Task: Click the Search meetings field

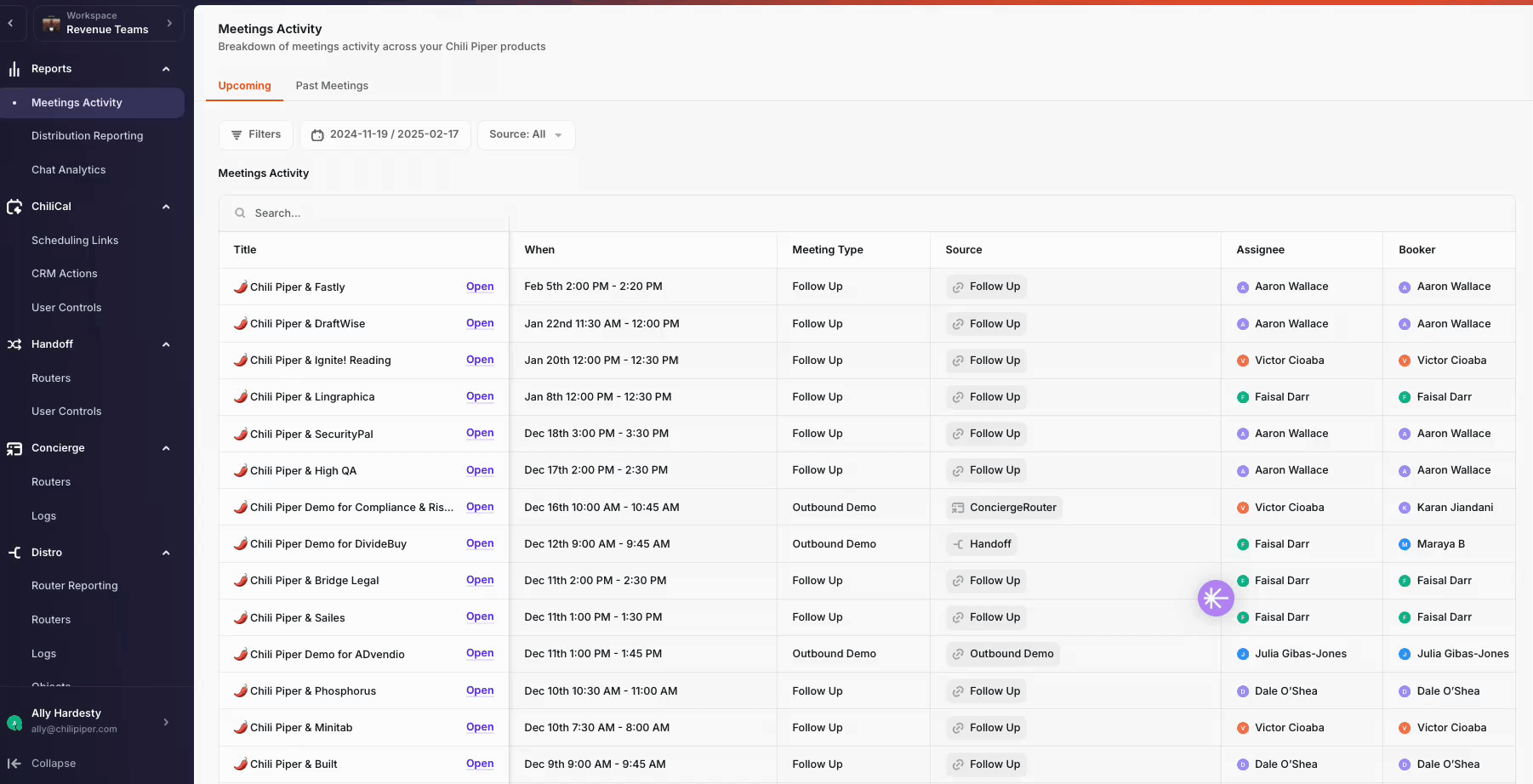Action: pyautogui.click(x=867, y=213)
